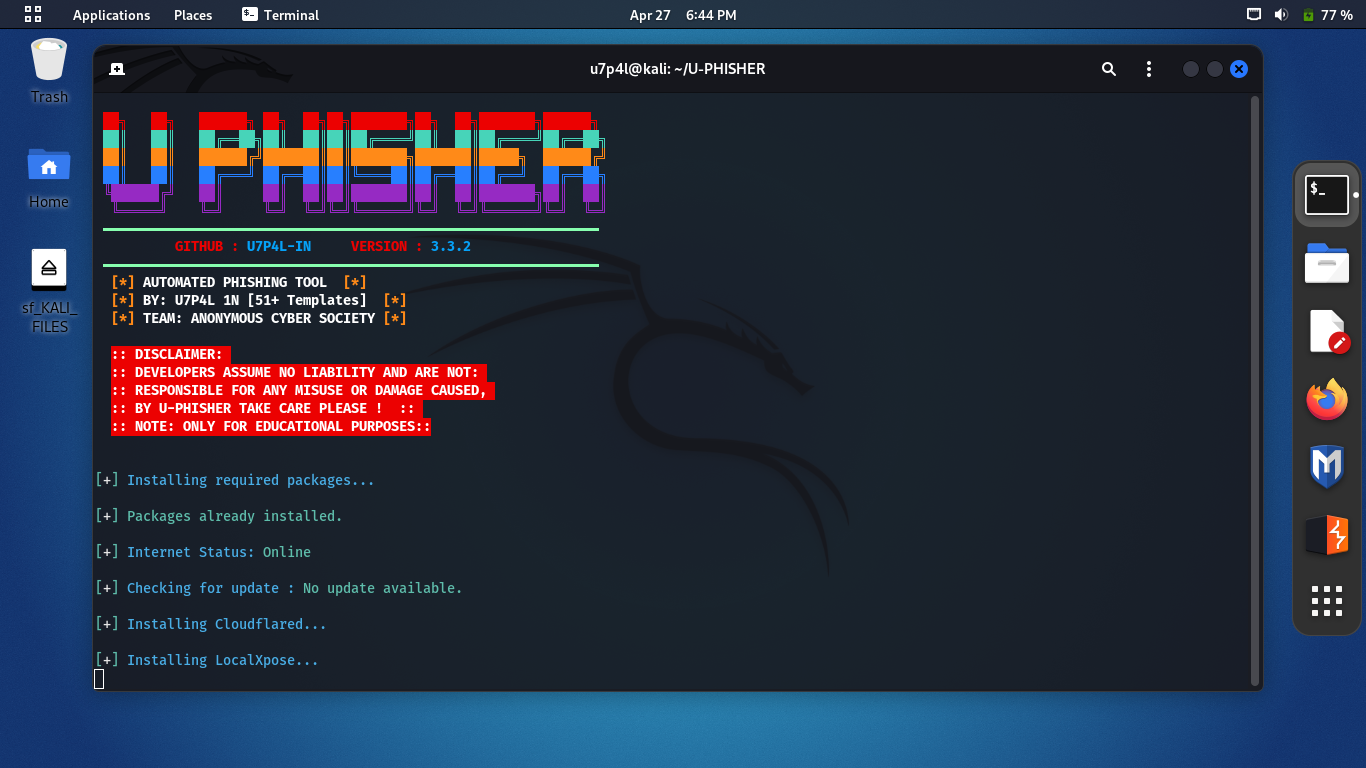Screen dimensions: 1366x768
Task: Click 'Checking for update' line
Action: coord(279,588)
